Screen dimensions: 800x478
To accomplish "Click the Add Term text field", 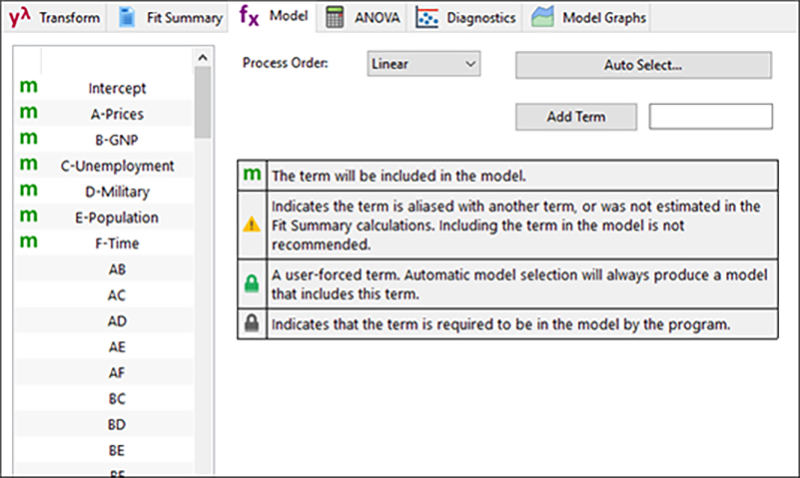I will (710, 116).
